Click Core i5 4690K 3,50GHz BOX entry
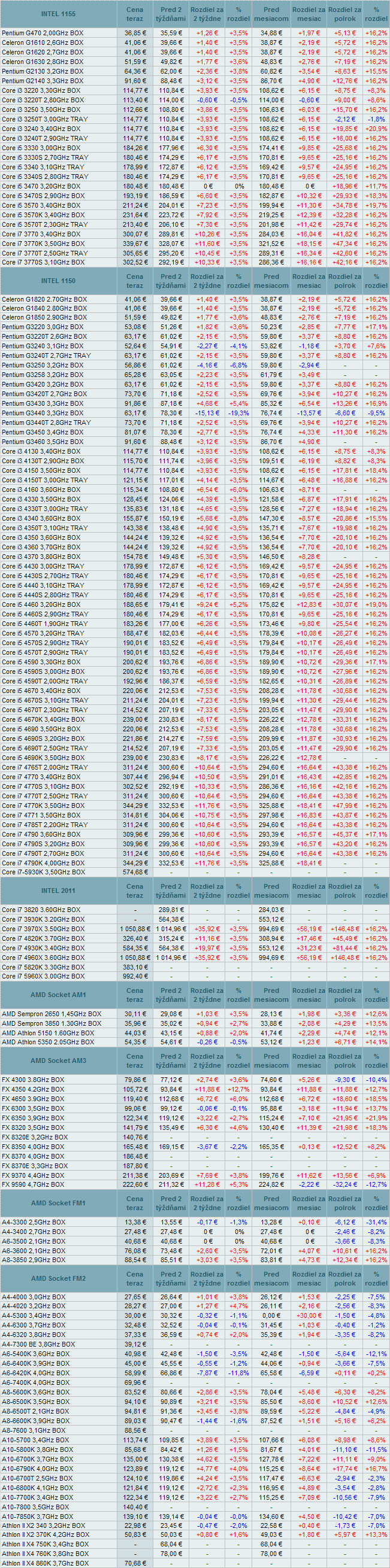This screenshot has width=390, height=1568. coord(43,758)
